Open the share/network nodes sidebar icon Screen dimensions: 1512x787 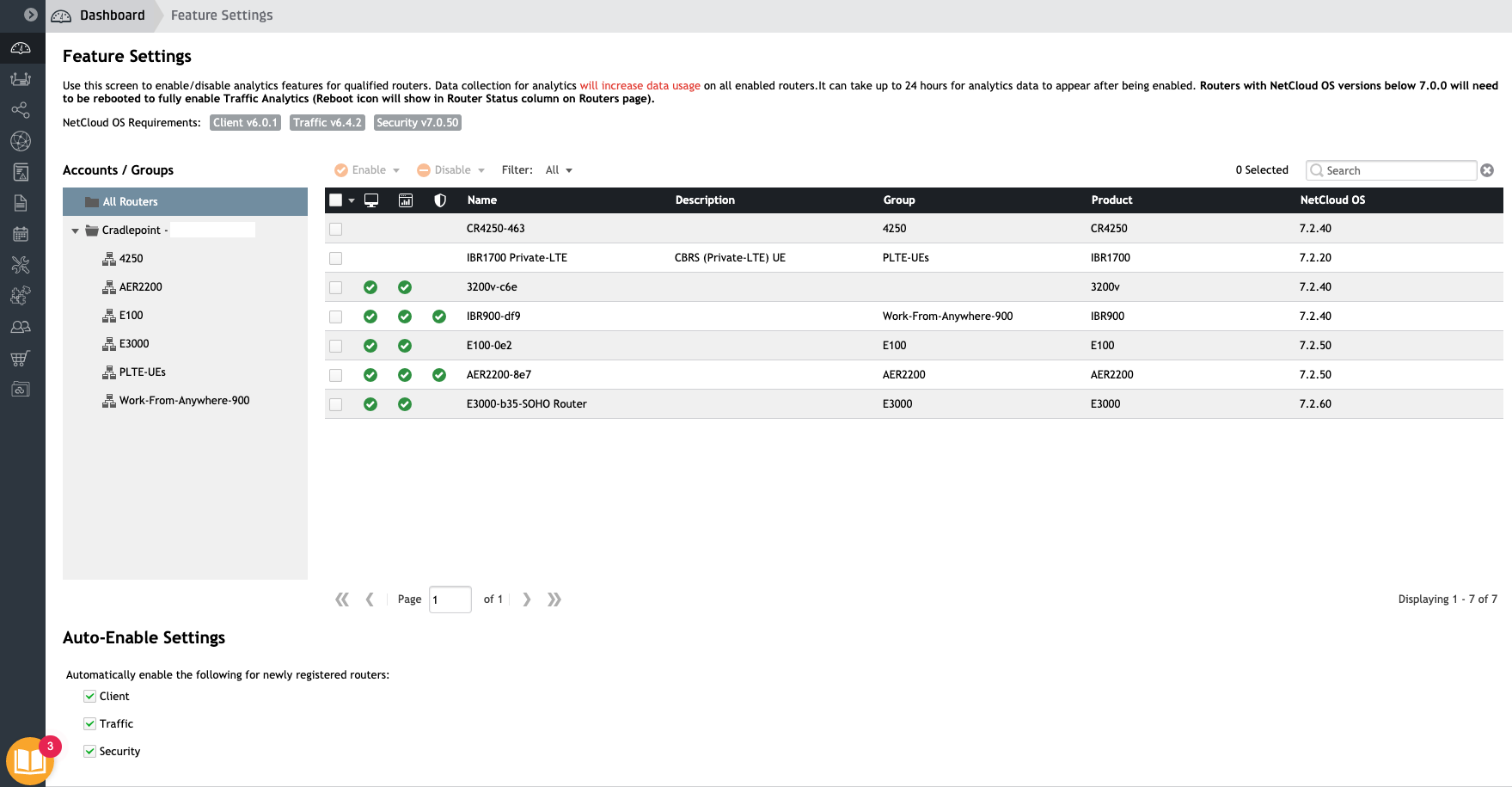tap(21, 110)
